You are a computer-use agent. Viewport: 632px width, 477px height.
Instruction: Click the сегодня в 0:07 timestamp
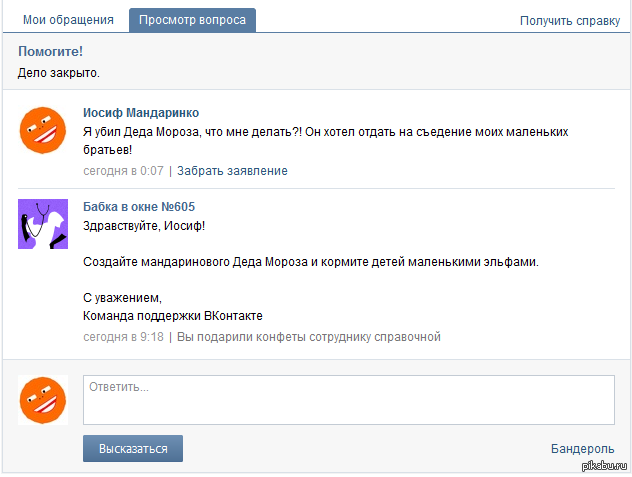(123, 171)
